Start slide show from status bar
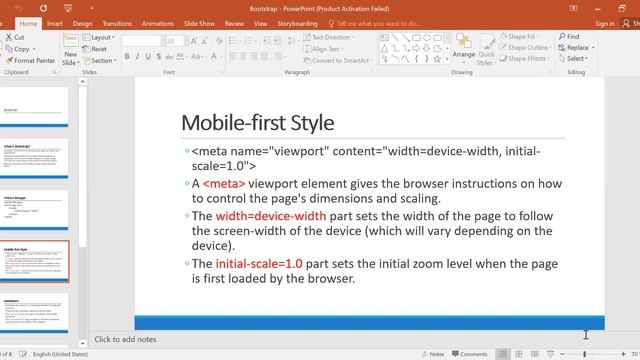 550,354
